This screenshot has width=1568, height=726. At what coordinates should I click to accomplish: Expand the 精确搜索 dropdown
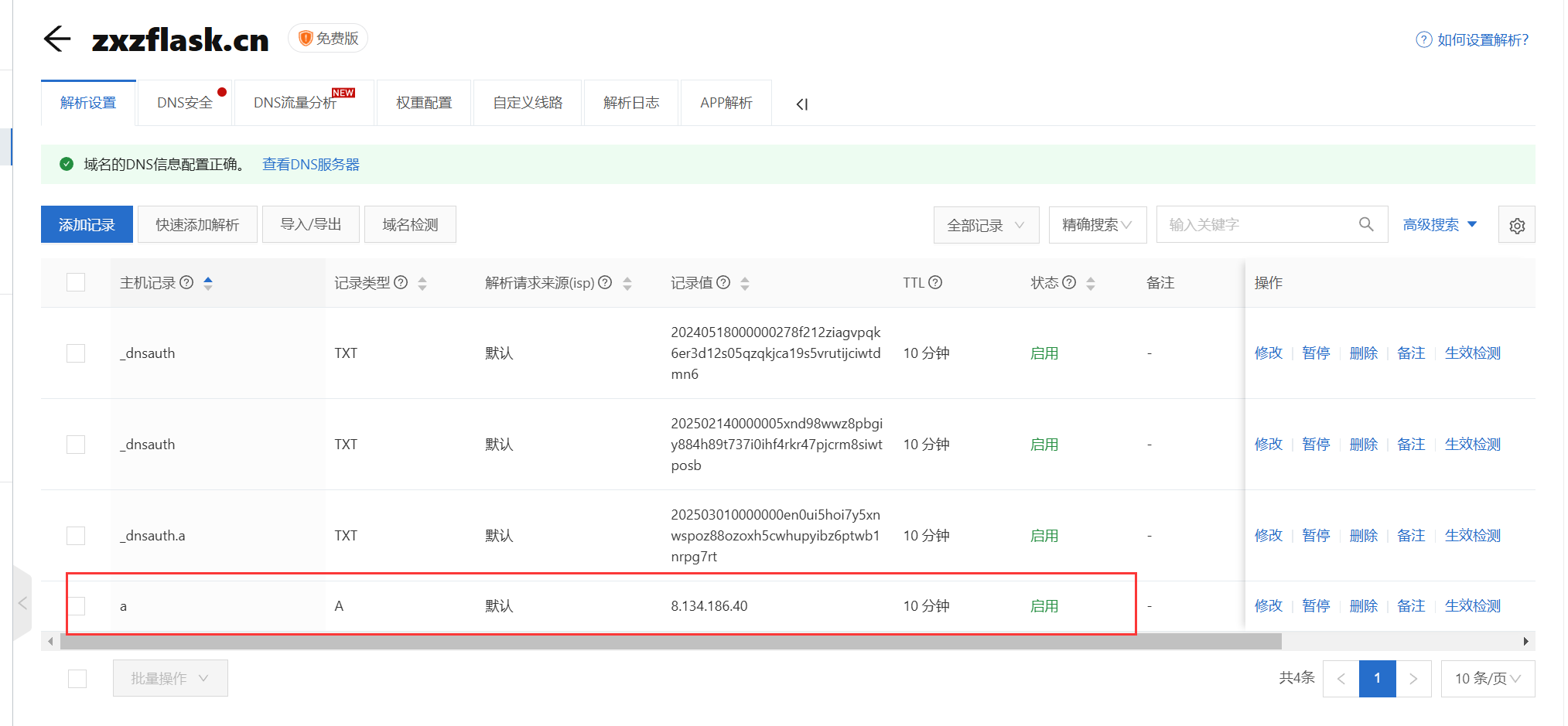[1097, 225]
